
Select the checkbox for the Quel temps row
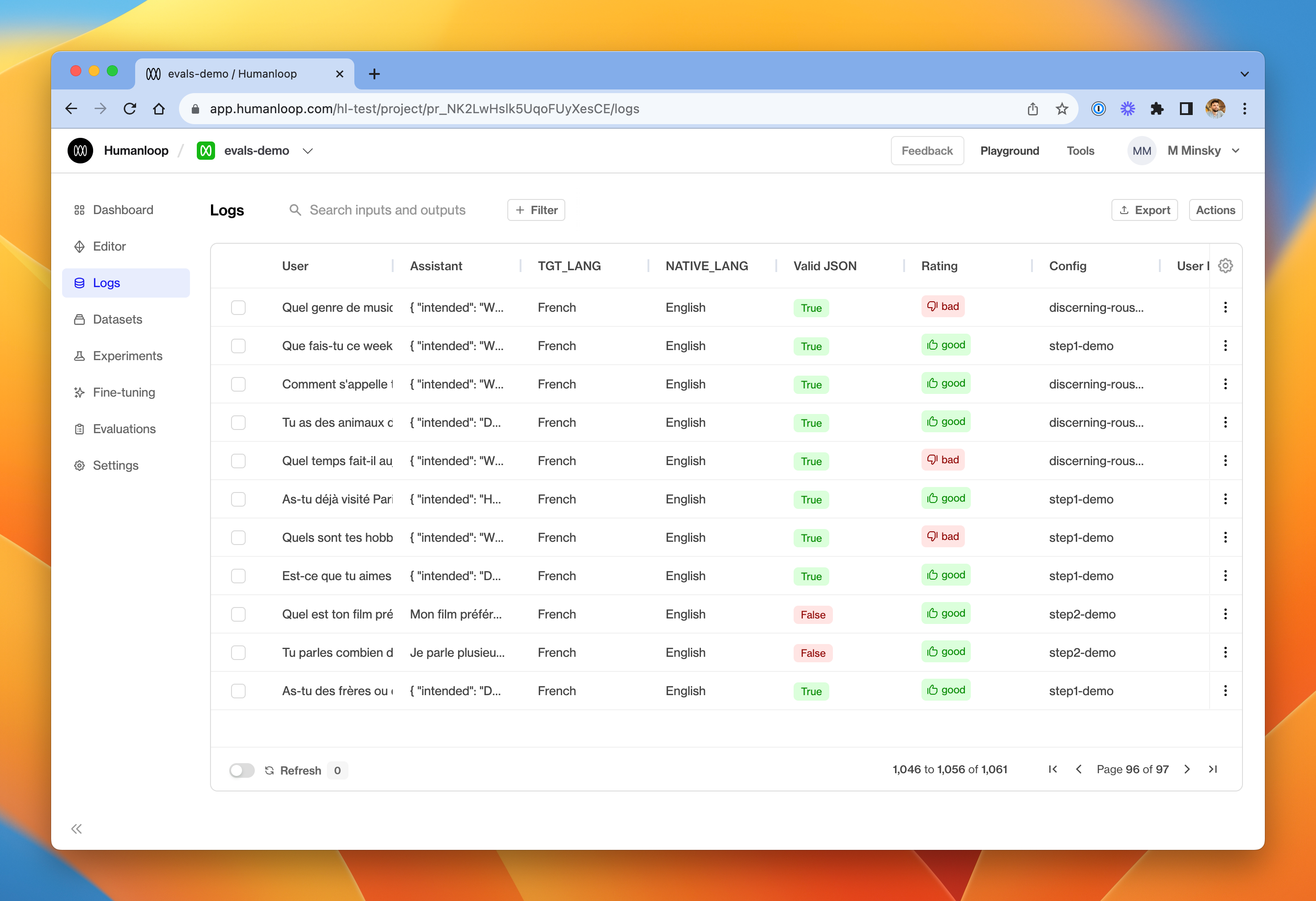point(238,461)
